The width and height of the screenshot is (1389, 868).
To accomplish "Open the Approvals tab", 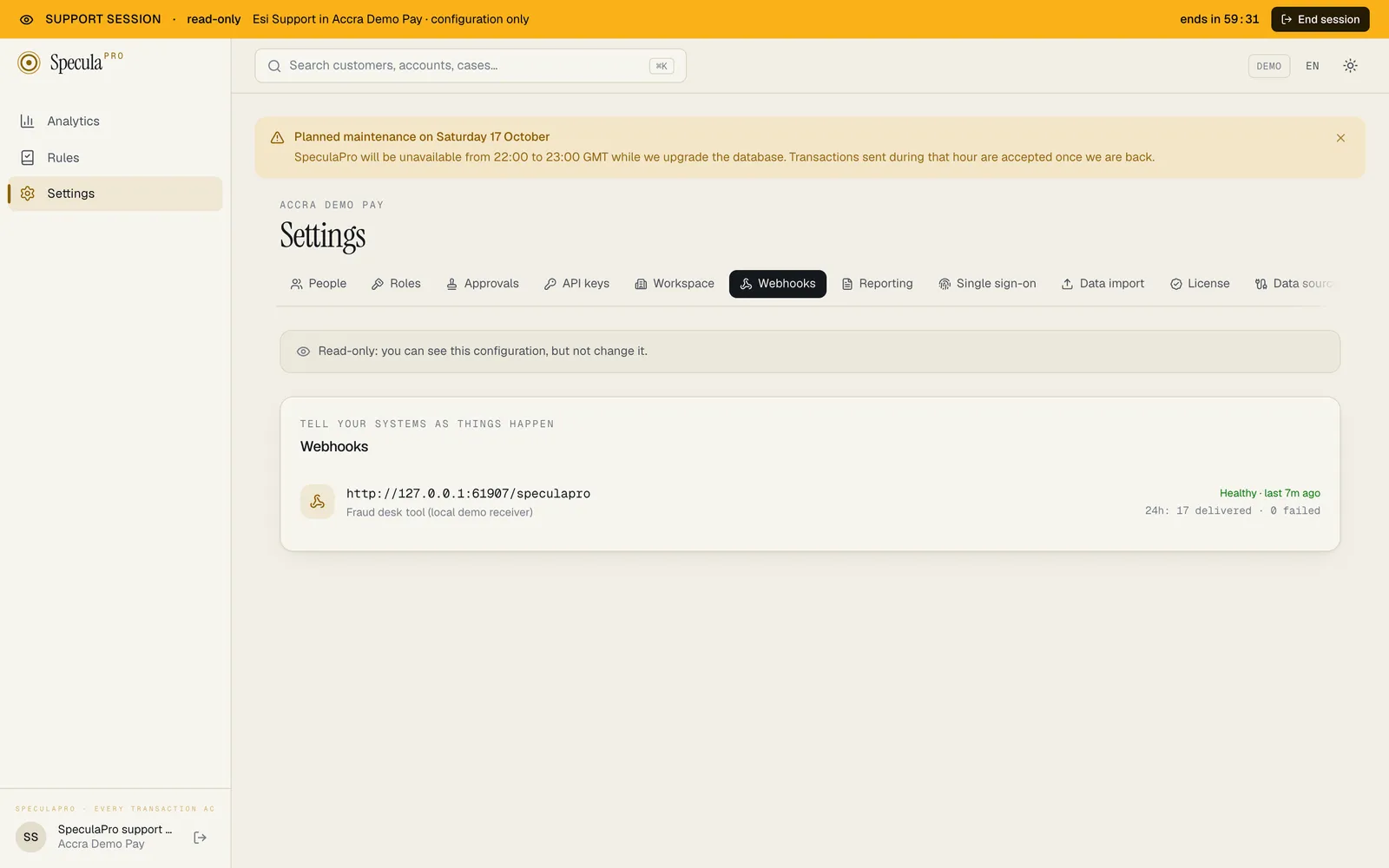I will [483, 284].
